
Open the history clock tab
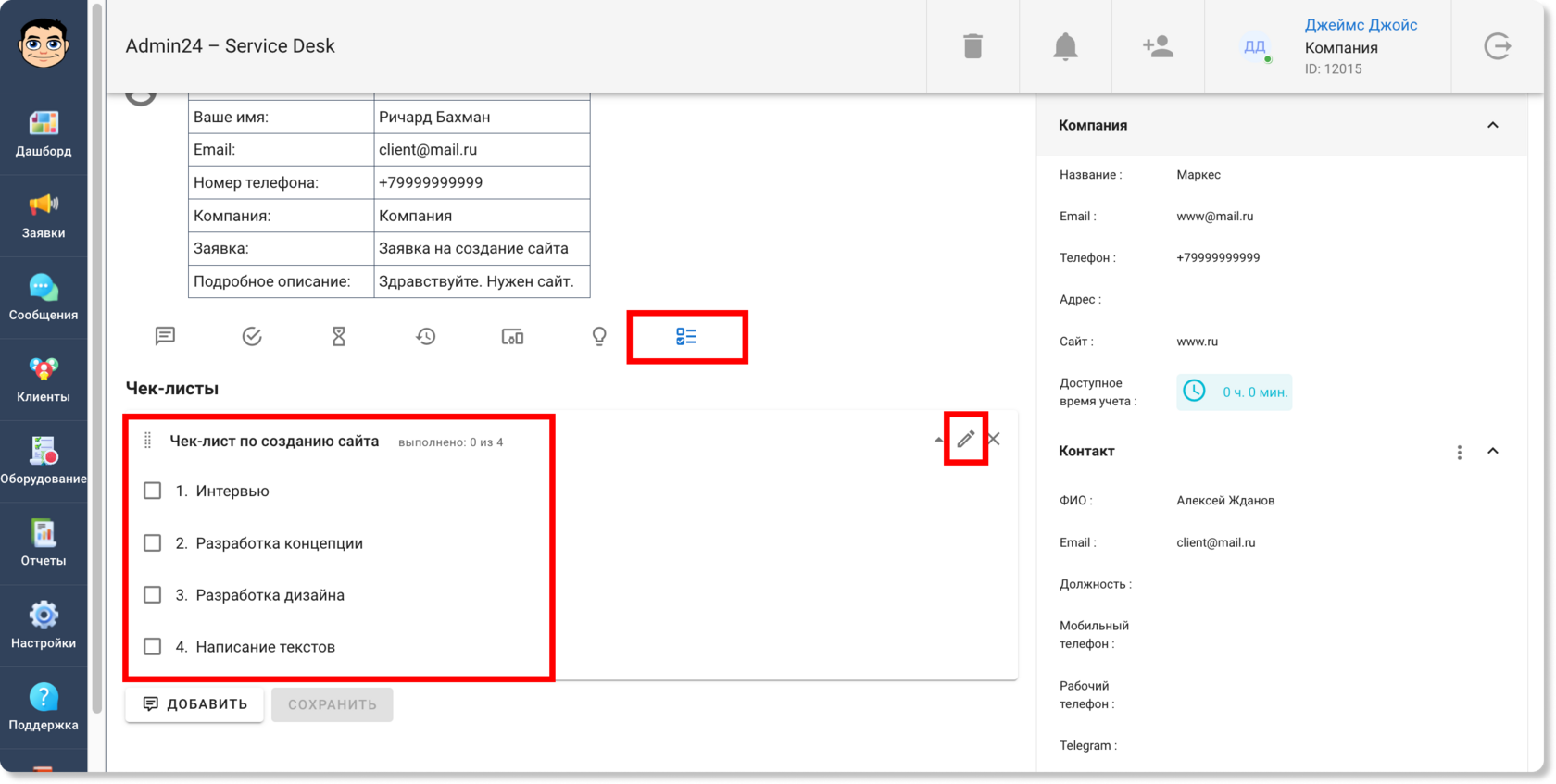(x=426, y=337)
